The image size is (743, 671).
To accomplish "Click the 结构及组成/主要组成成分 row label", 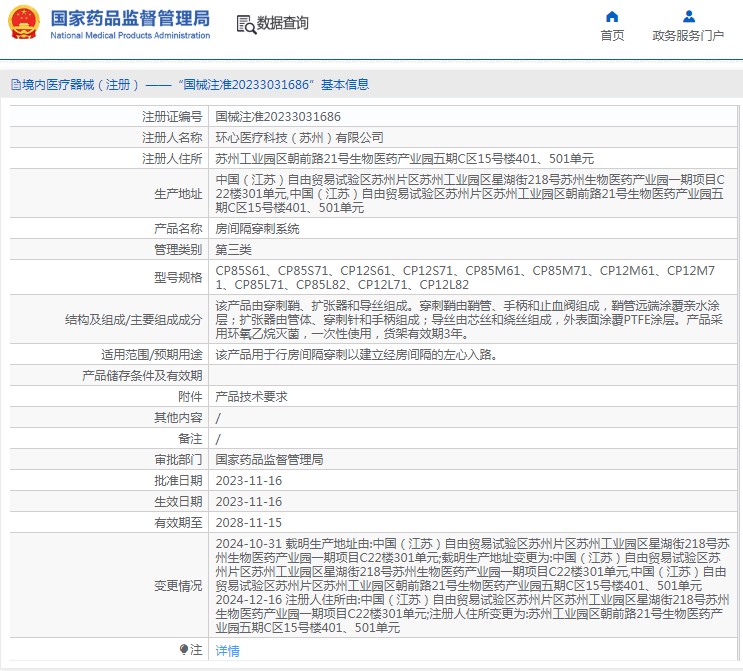I will 134,319.
